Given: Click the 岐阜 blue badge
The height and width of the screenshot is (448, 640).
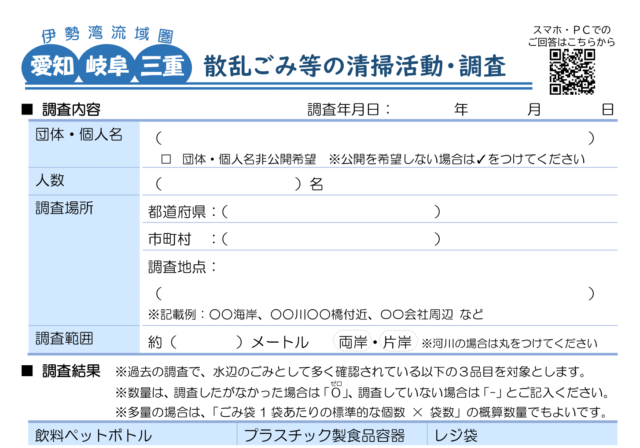Looking at the screenshot, I should point(108,67).
